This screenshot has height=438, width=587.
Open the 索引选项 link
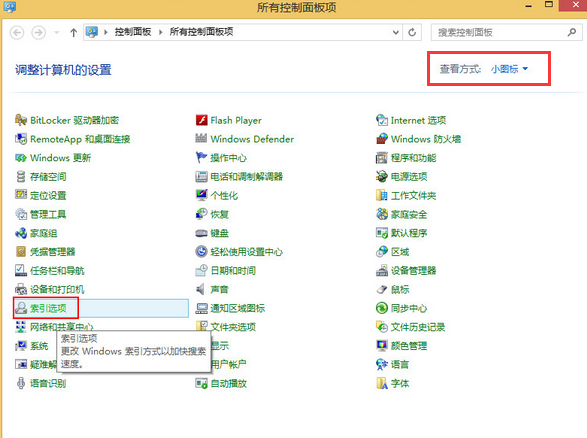click(48, 308)
